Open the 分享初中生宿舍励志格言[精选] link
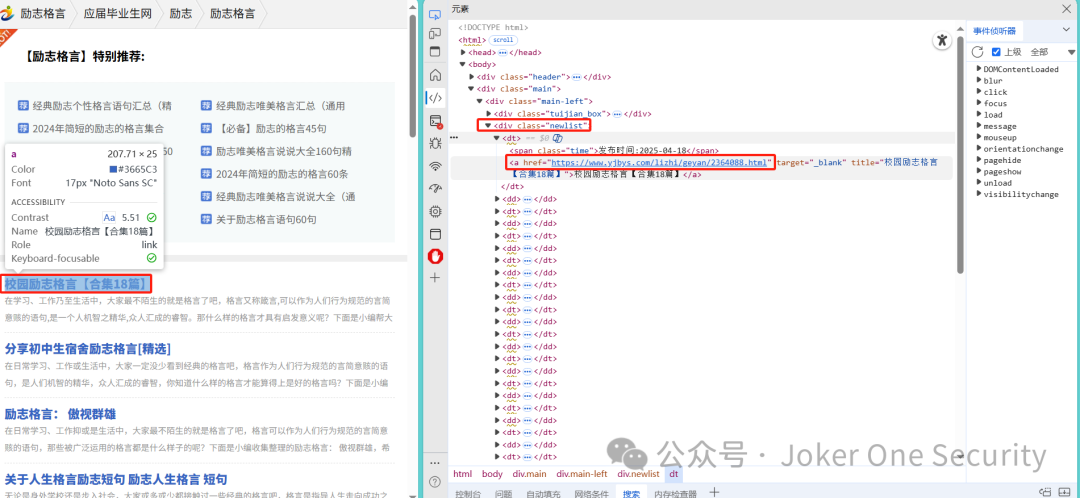 [87, 349]
